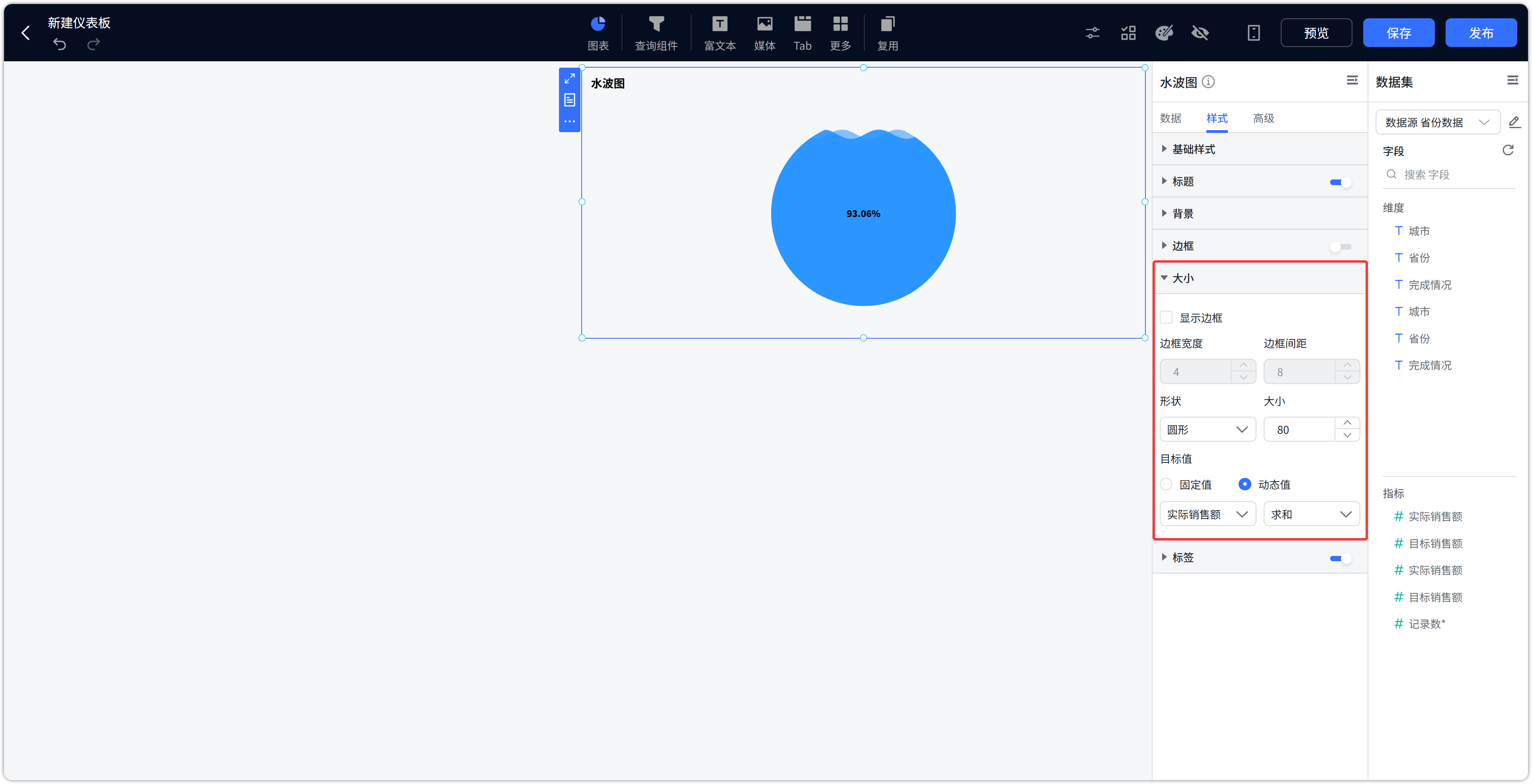The height and width of the screenshot is (784, 1532).
Task: Click the 保存 save button
Action: (x=1398, y=33)
